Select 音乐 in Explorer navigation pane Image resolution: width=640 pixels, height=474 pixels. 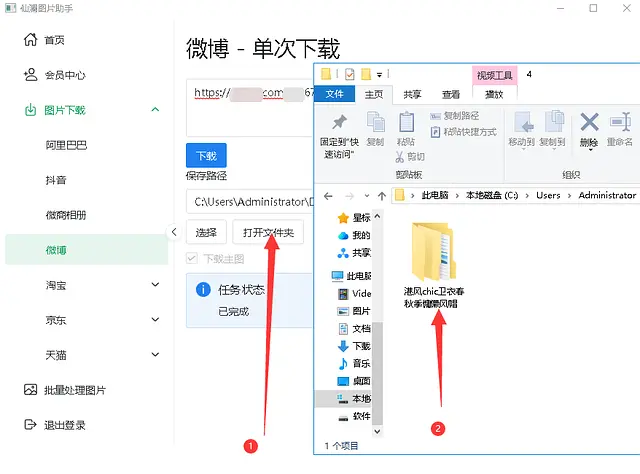pyautogui.click(x=353, y=363)
